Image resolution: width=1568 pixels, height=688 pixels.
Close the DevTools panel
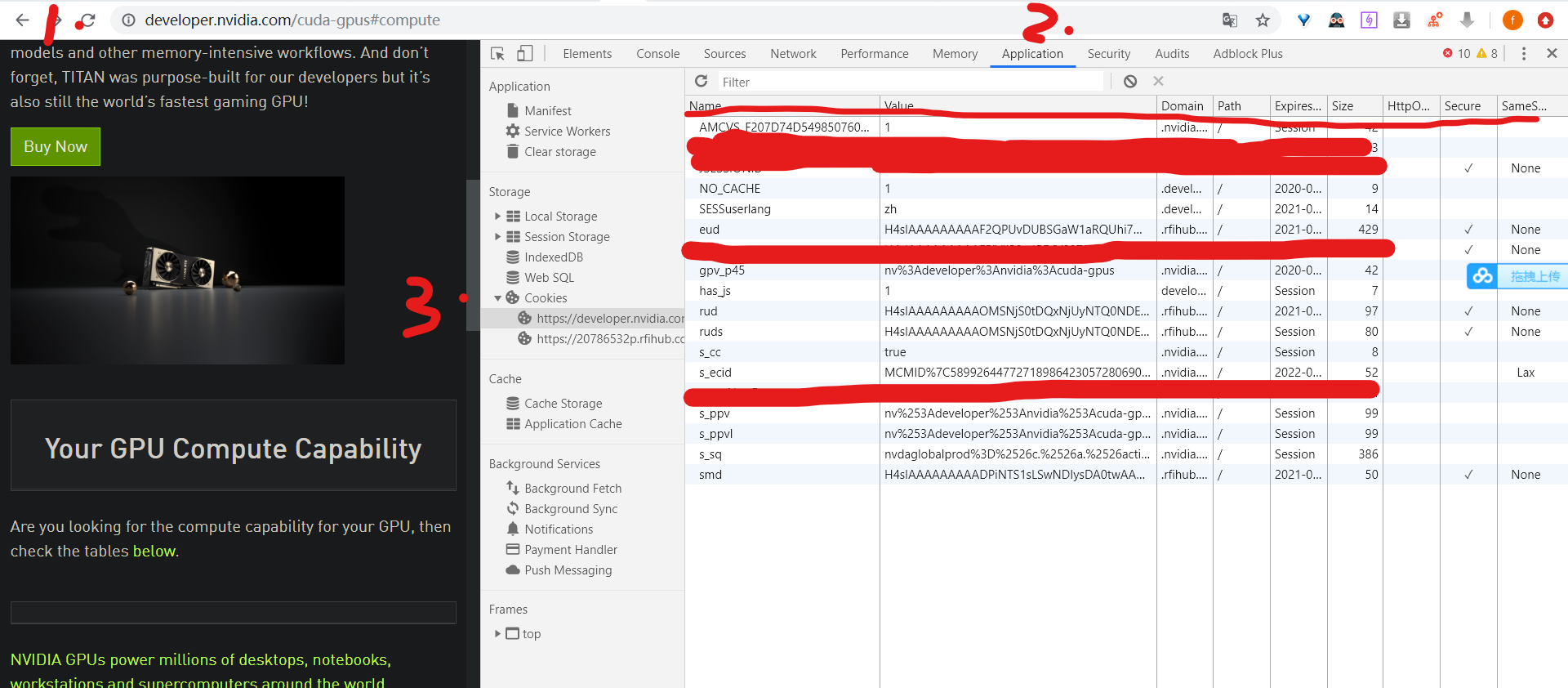1552,53
